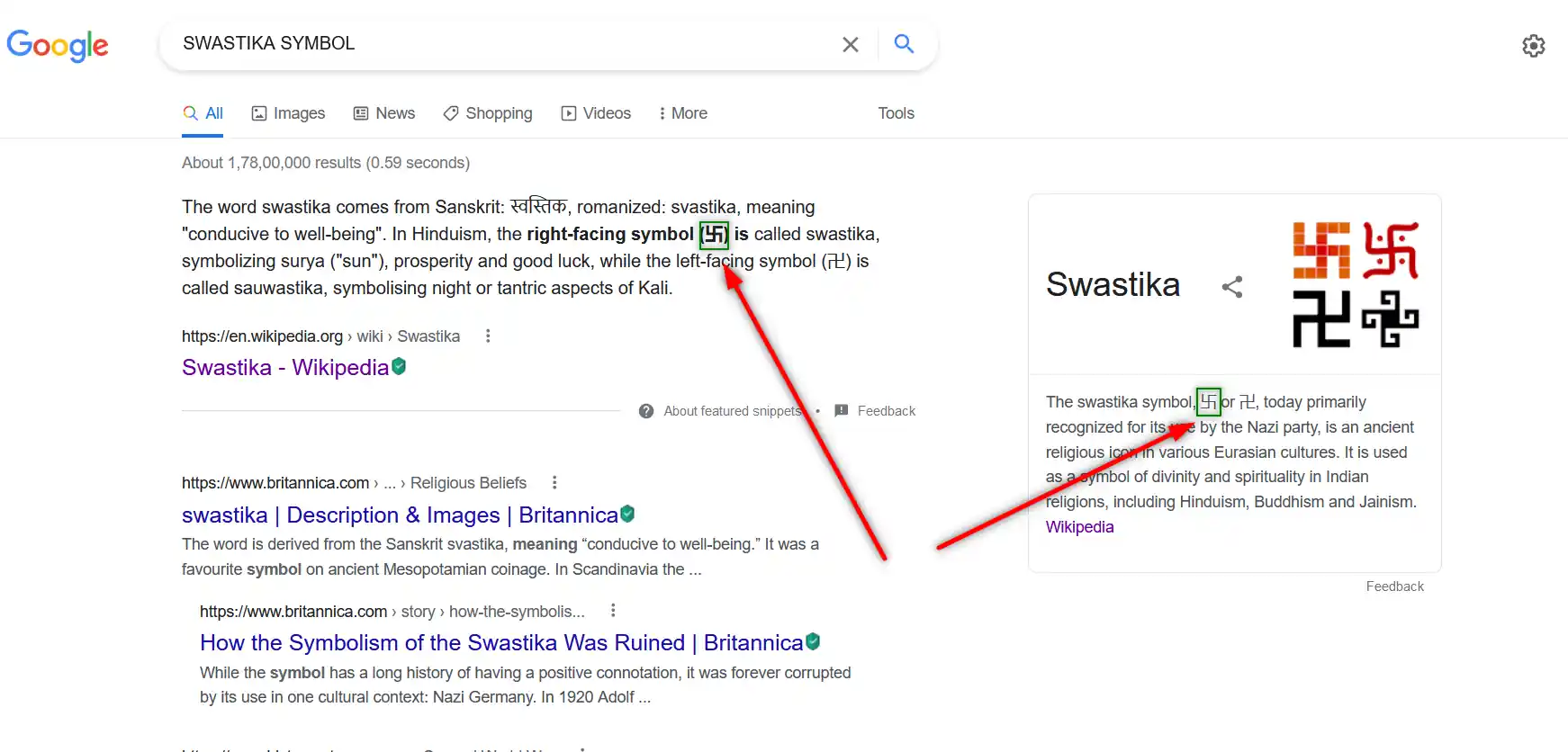Open the Wikipedia link in knowledge panel

point(1079,527)
